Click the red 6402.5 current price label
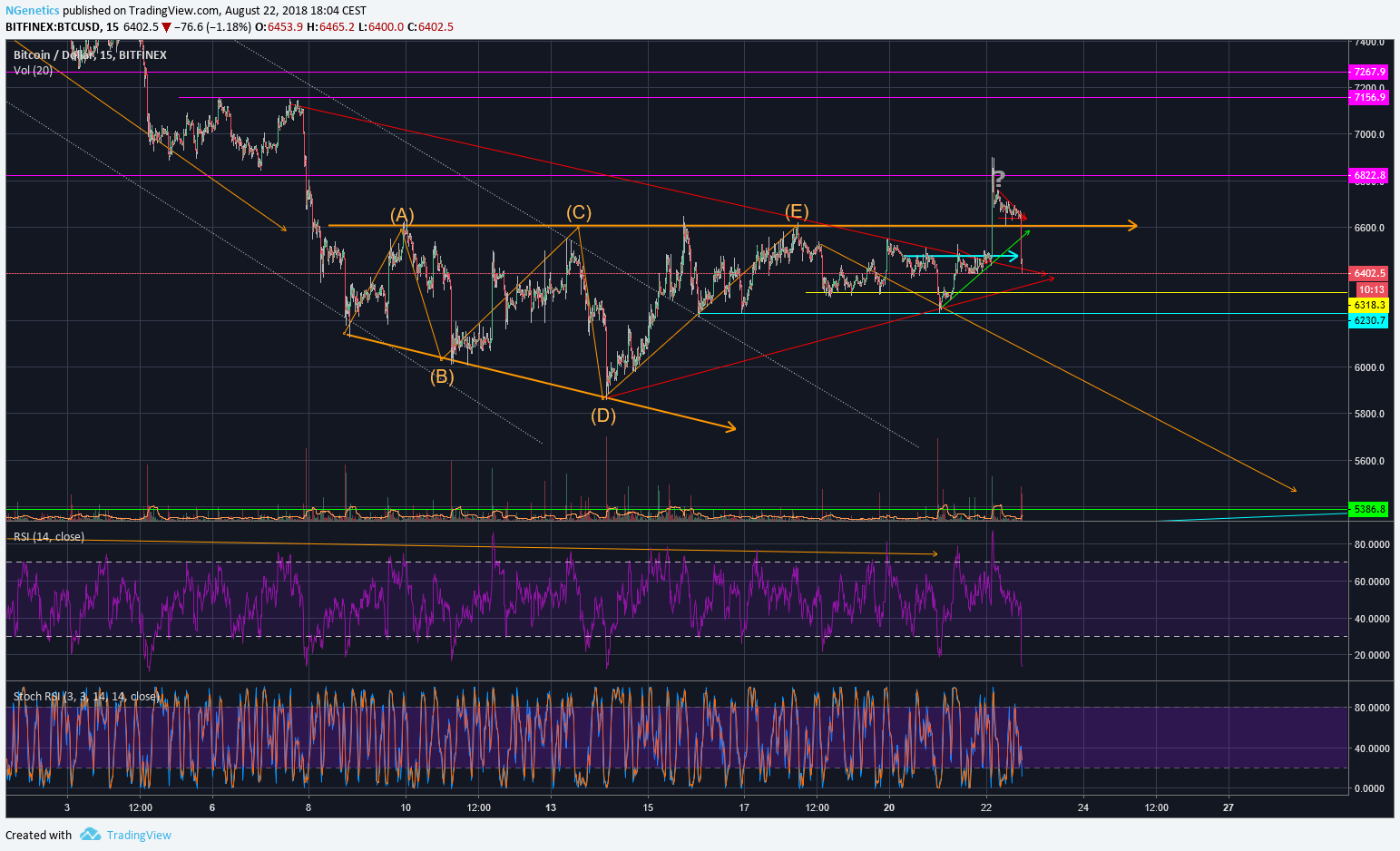This screenshot has height=851, width=1400. click(x=1369, y=273)
